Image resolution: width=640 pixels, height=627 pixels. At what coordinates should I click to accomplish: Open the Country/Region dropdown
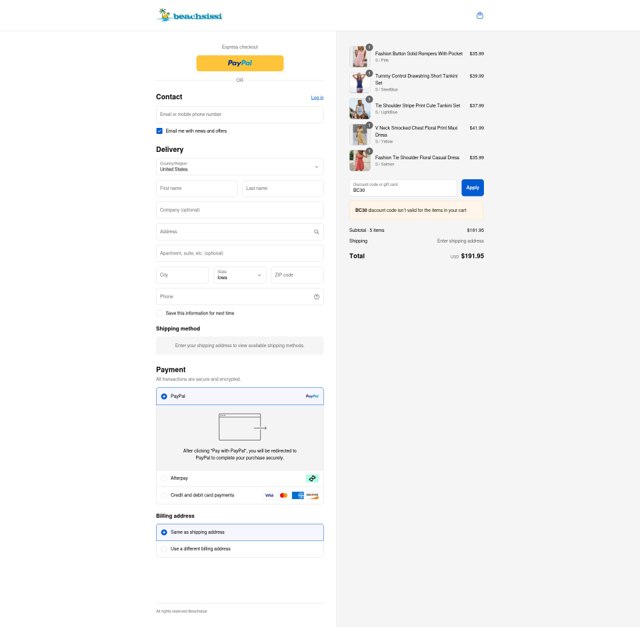click(x=240, y=167)
